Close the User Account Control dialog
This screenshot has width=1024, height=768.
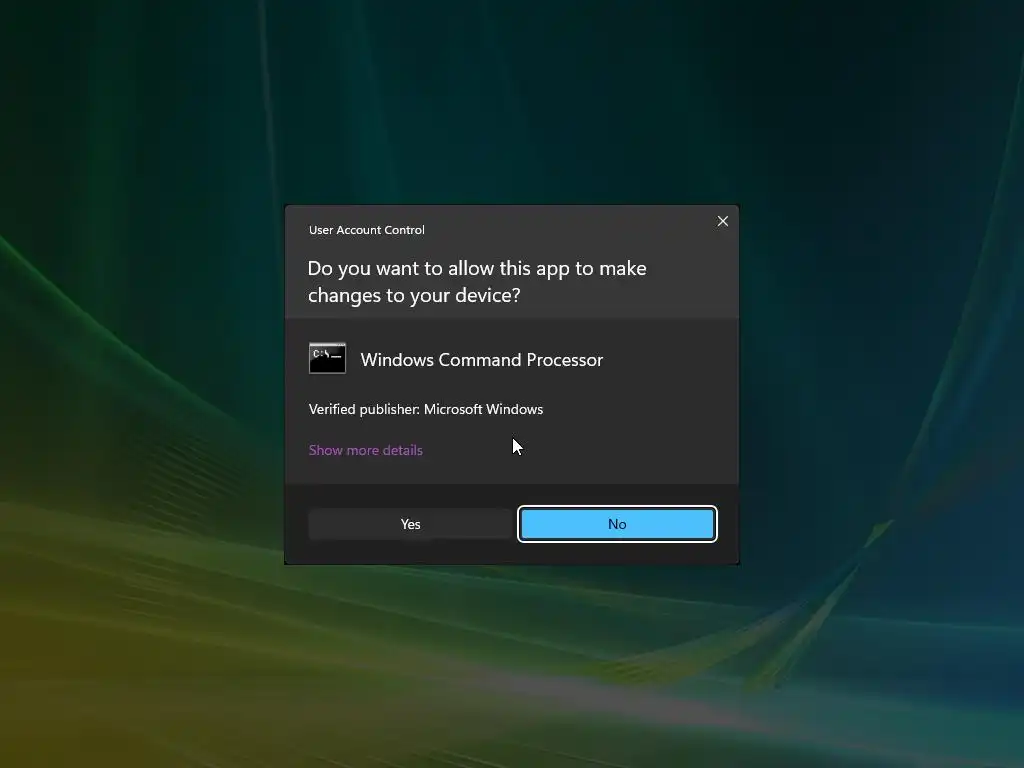tap(722, 221)
